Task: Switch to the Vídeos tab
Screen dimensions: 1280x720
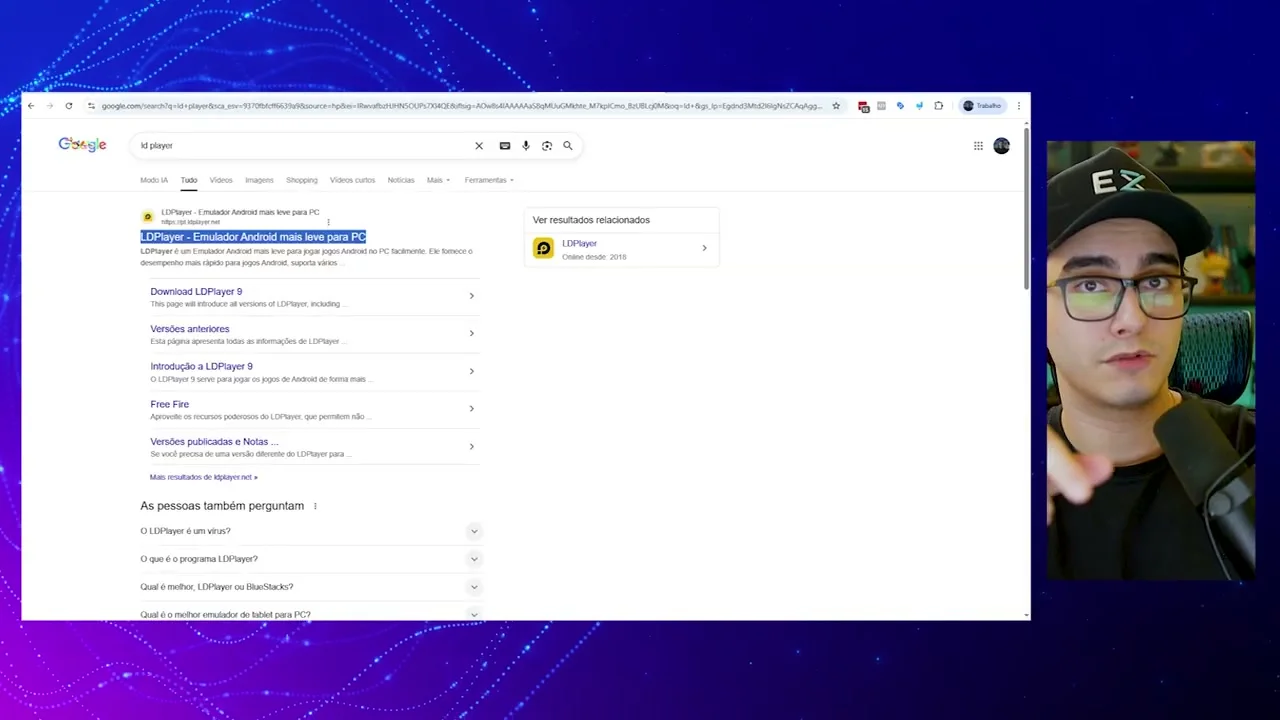Action: pyautogui.click(x=221, y=180)
